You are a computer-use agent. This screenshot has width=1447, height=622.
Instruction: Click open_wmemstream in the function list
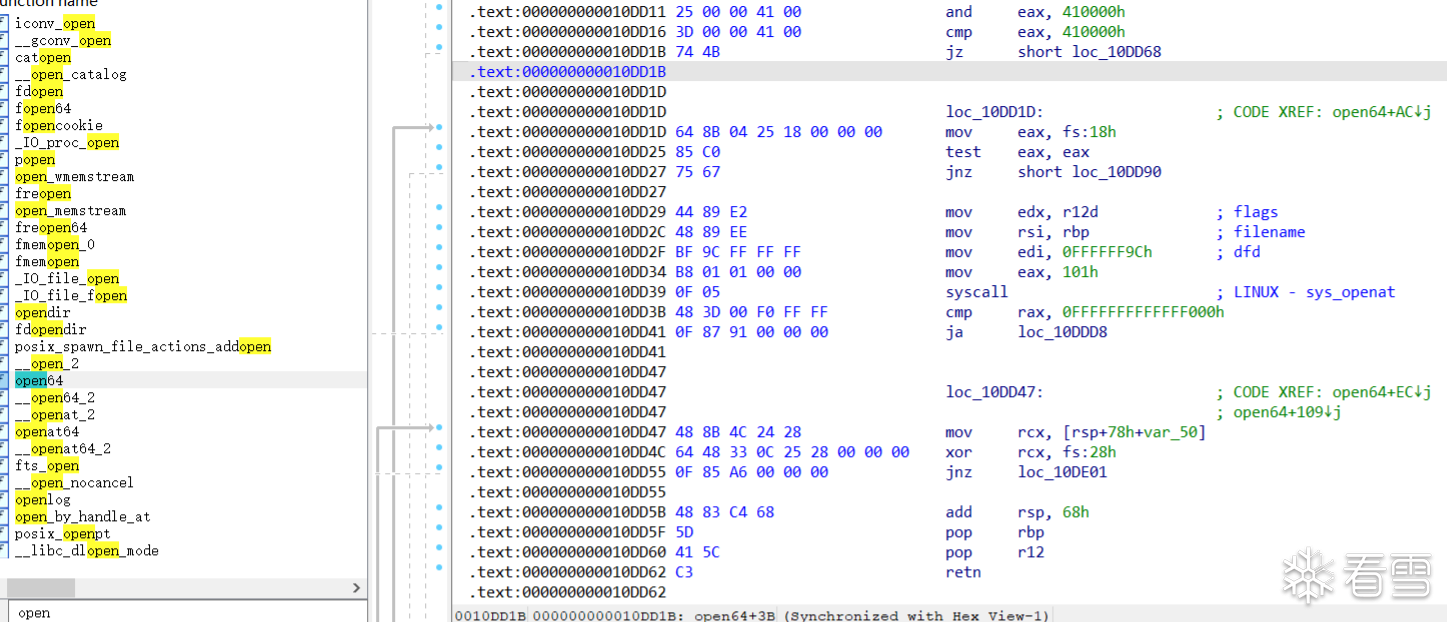click(x=74, y=176)
